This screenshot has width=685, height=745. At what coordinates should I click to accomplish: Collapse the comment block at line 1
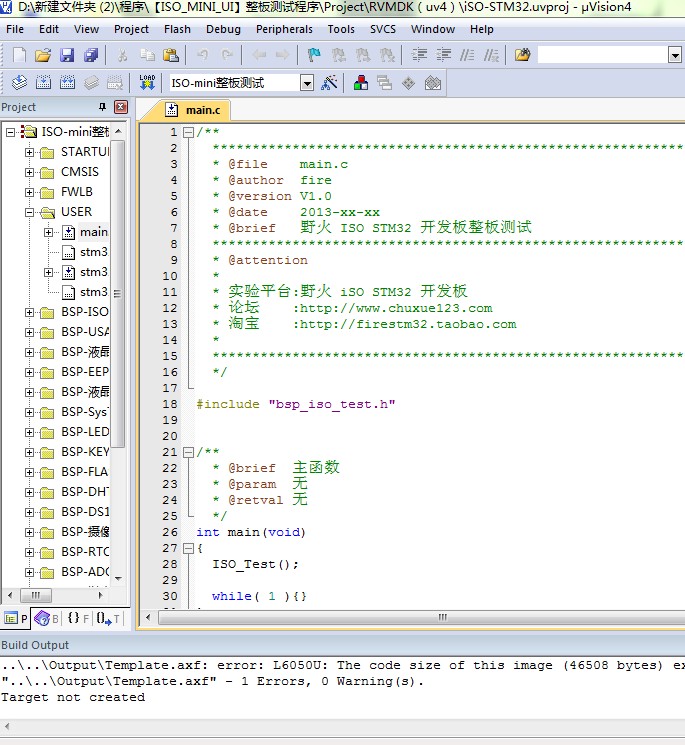187,132
